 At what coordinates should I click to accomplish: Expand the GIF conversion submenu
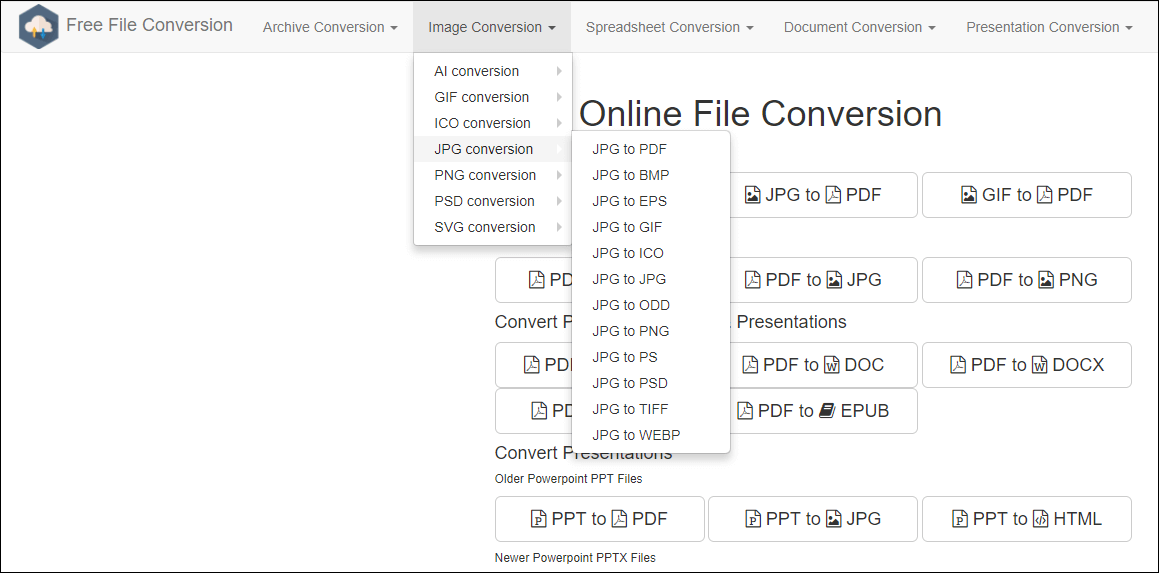pos(492,97)
